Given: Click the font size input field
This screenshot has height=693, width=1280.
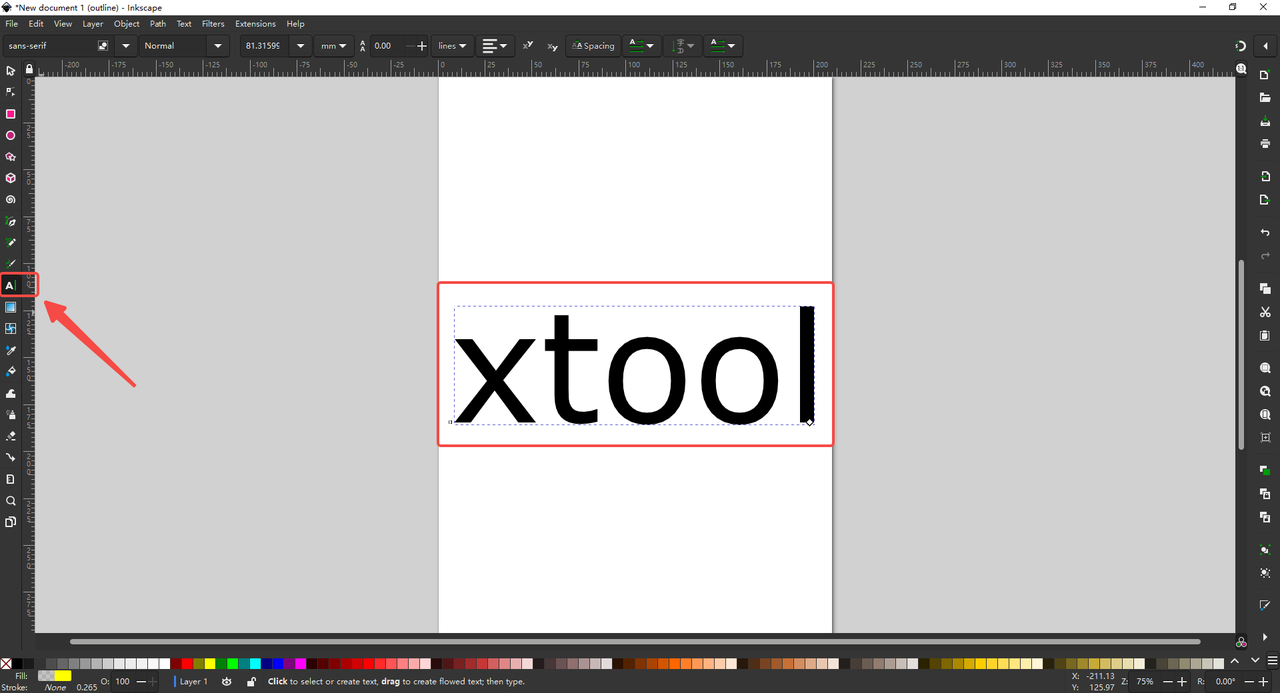Looking at the screenshot, I should coord(262,46).
